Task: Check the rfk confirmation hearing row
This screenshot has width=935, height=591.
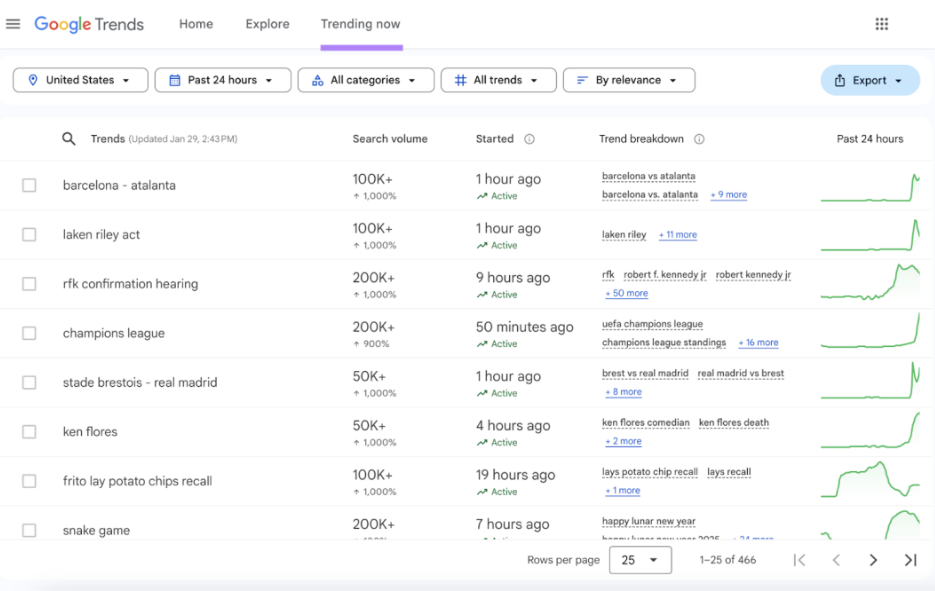Action: 29,284
